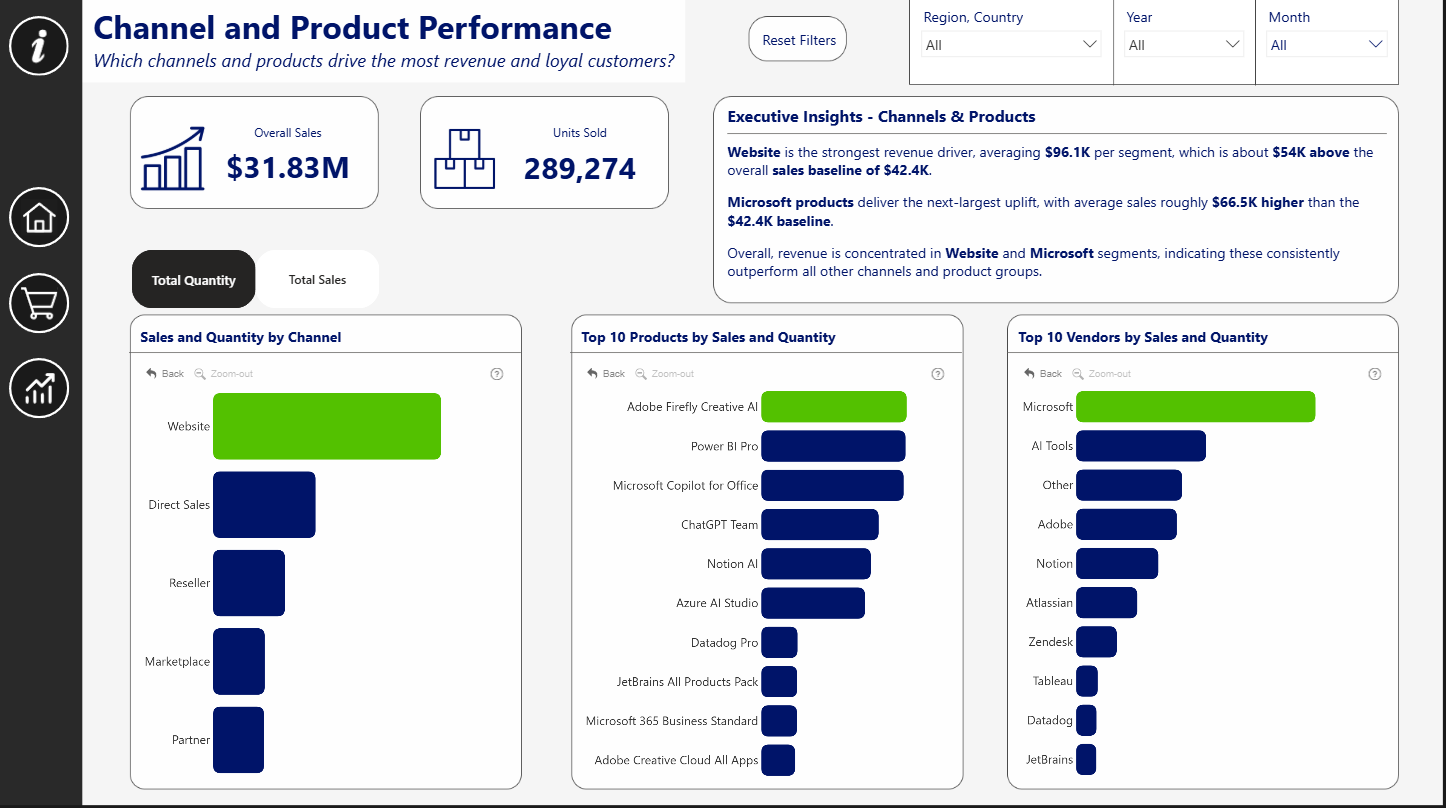
Task: Select the Tableau vendor bar
Action: coord(1087,682)
